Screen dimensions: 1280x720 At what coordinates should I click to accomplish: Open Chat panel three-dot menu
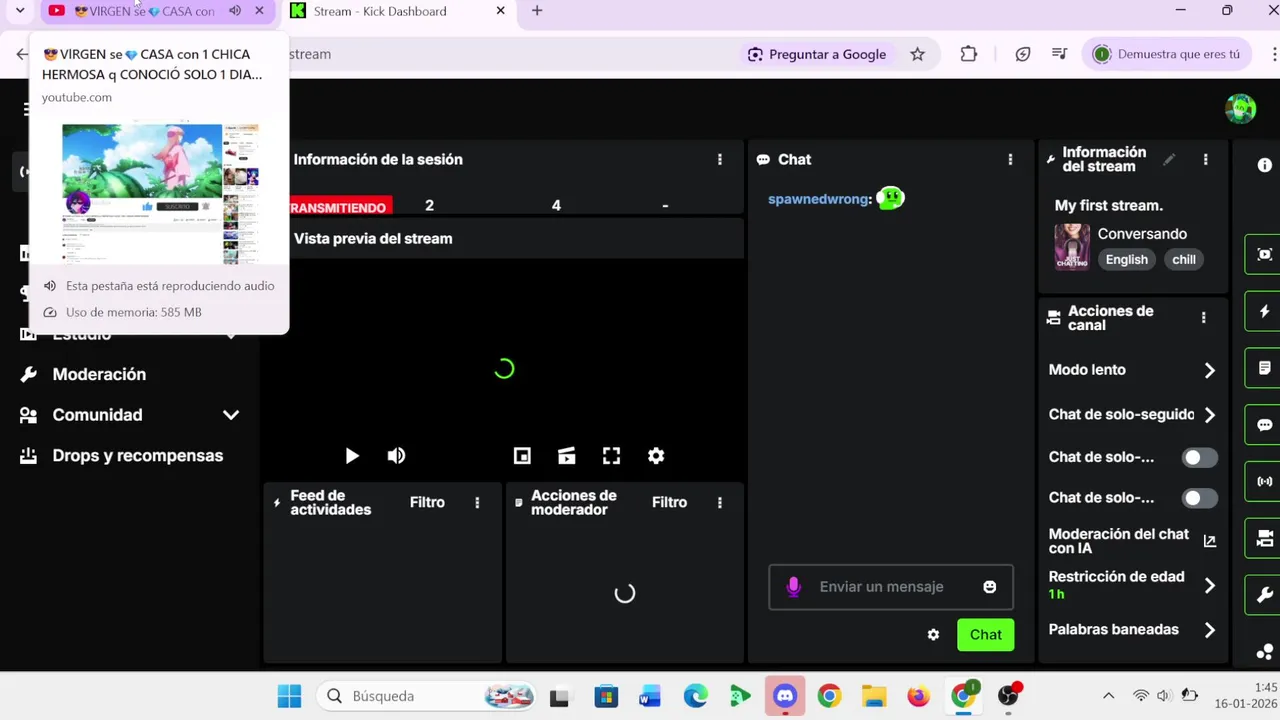(x=1010, y=159)
